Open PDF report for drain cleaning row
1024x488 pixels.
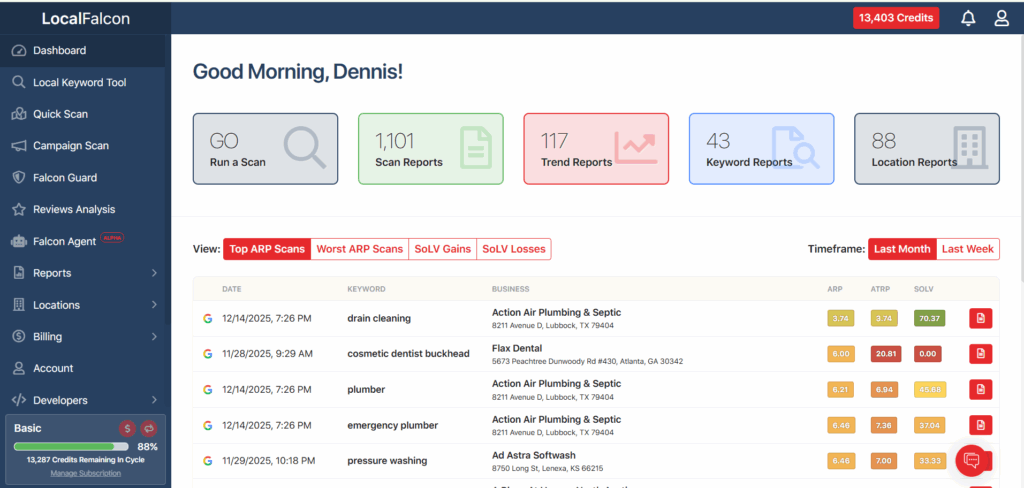click(981, 318)
